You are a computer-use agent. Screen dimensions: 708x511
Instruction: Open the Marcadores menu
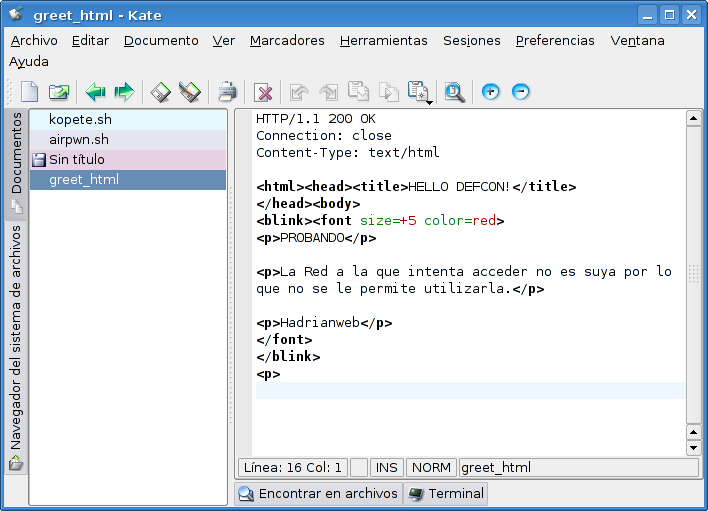287,41
